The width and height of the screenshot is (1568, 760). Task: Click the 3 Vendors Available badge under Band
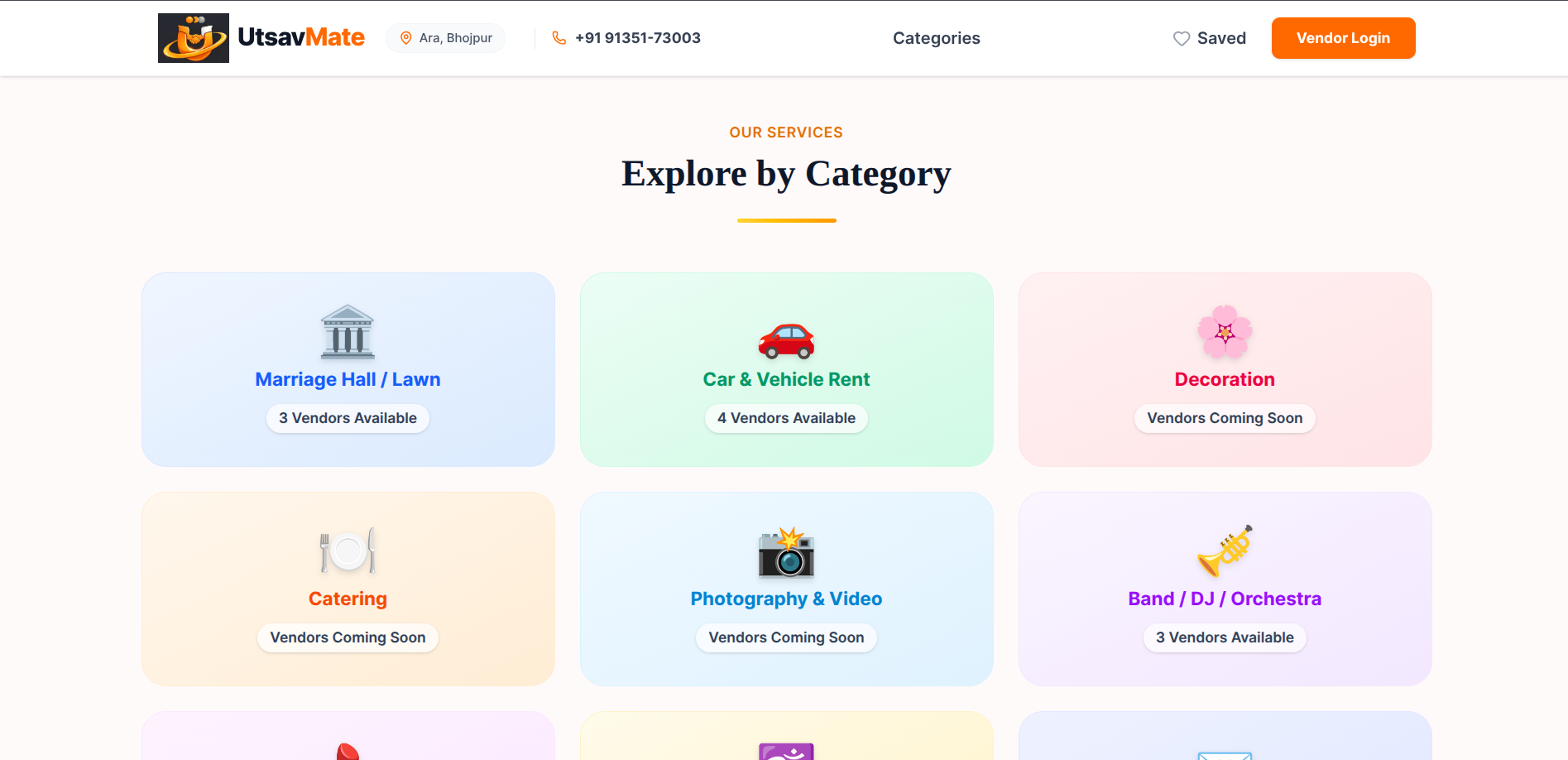(x=1225, y=637)
